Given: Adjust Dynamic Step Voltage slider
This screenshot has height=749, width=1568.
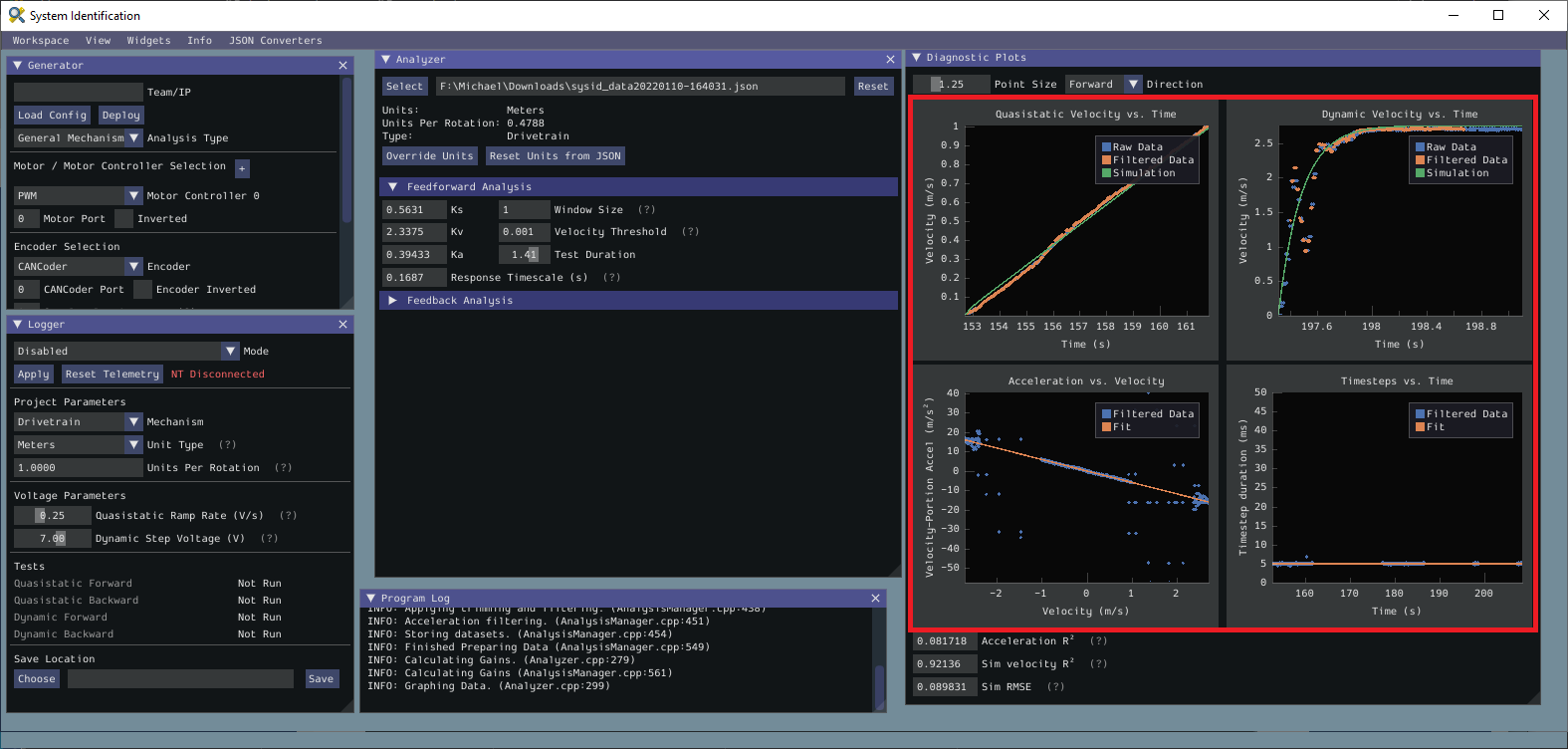Looking at the screenshot, I should click(53, 539).
